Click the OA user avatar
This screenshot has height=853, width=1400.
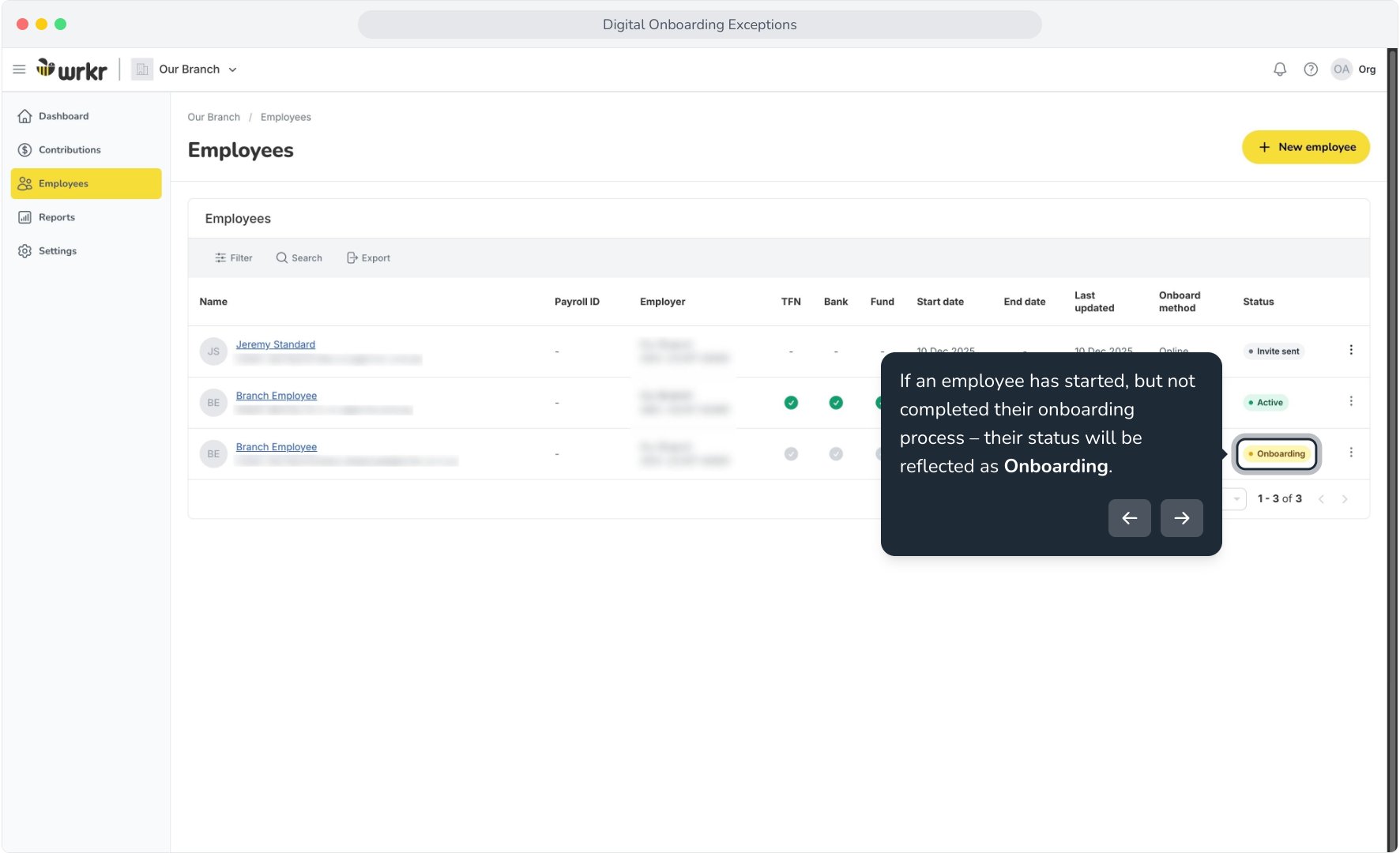tap(1342, 70)
